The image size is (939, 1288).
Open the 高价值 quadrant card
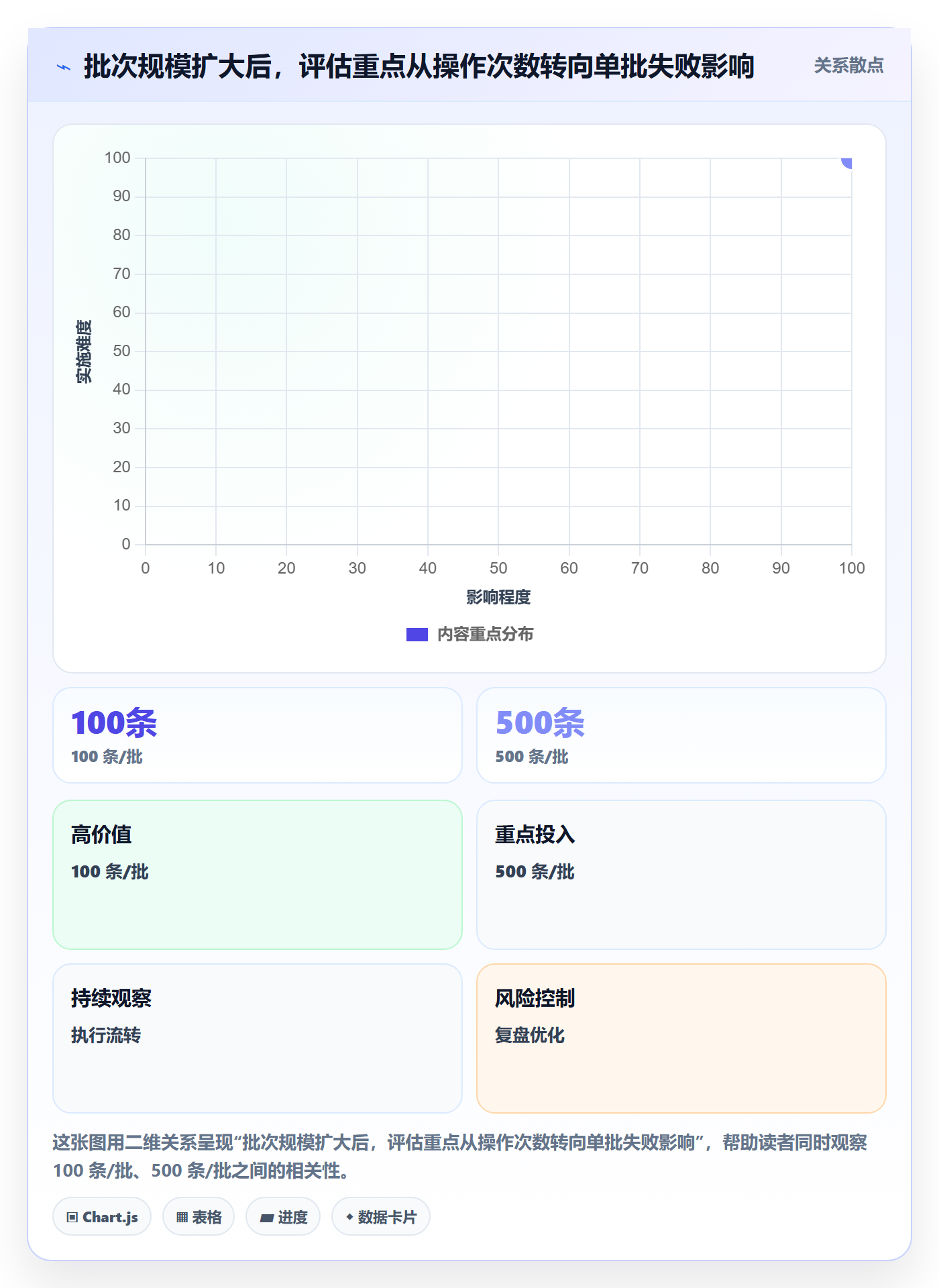[x=258, y=875]
